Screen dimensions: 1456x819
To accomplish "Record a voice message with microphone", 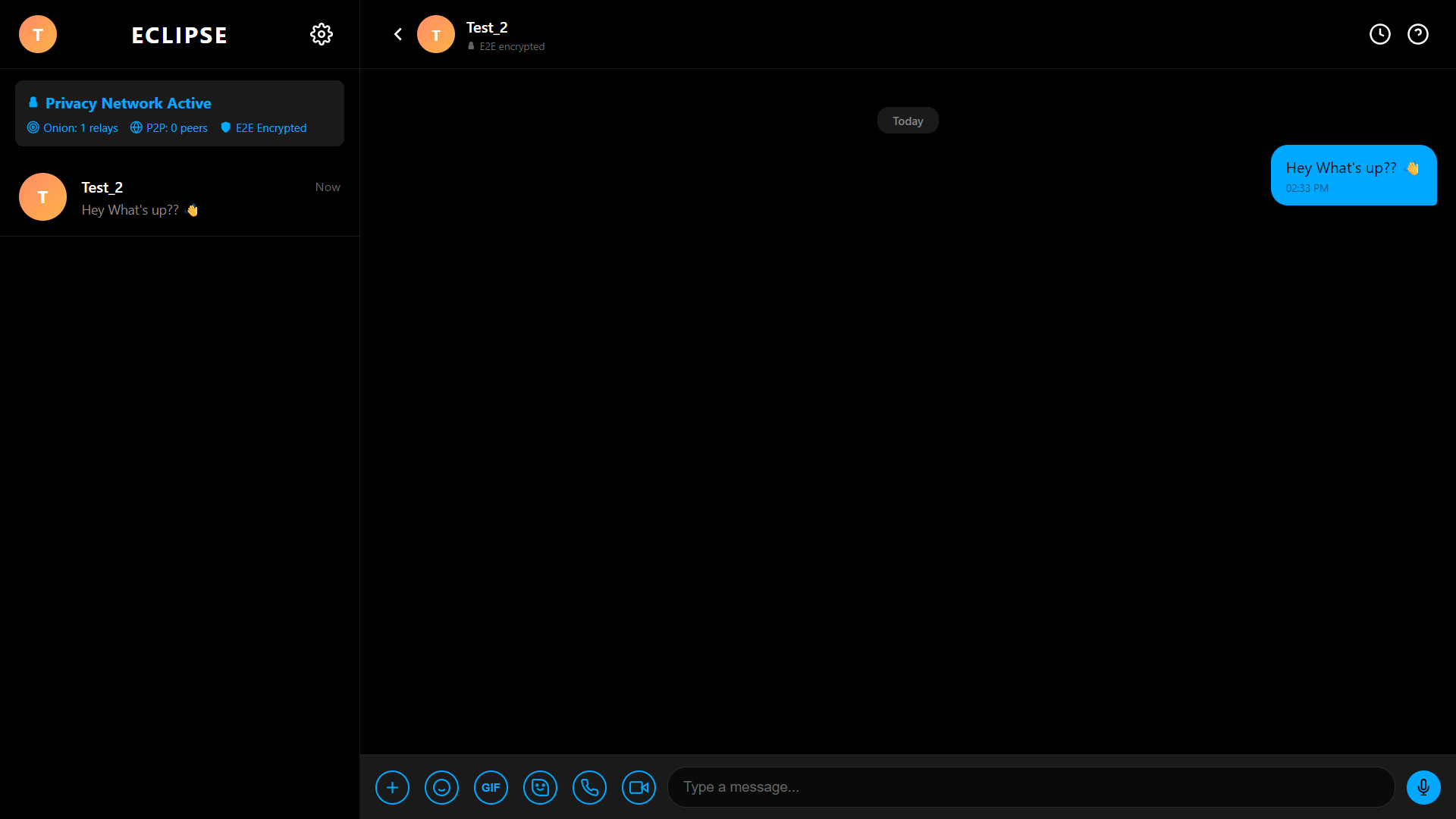I will click(1423, 787).
